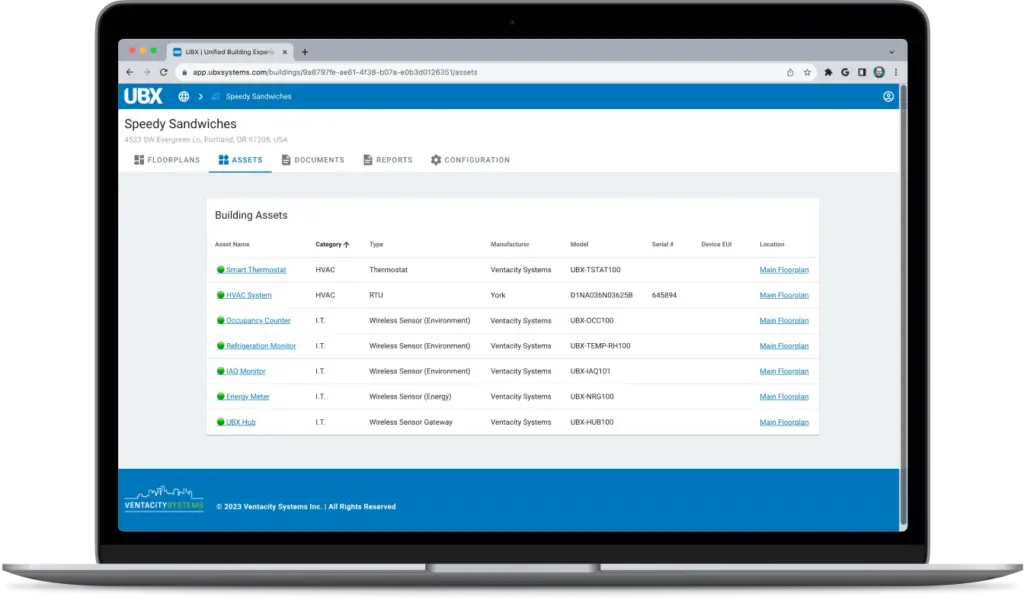Open the Smart Thermostat asset link

[255, 270]
